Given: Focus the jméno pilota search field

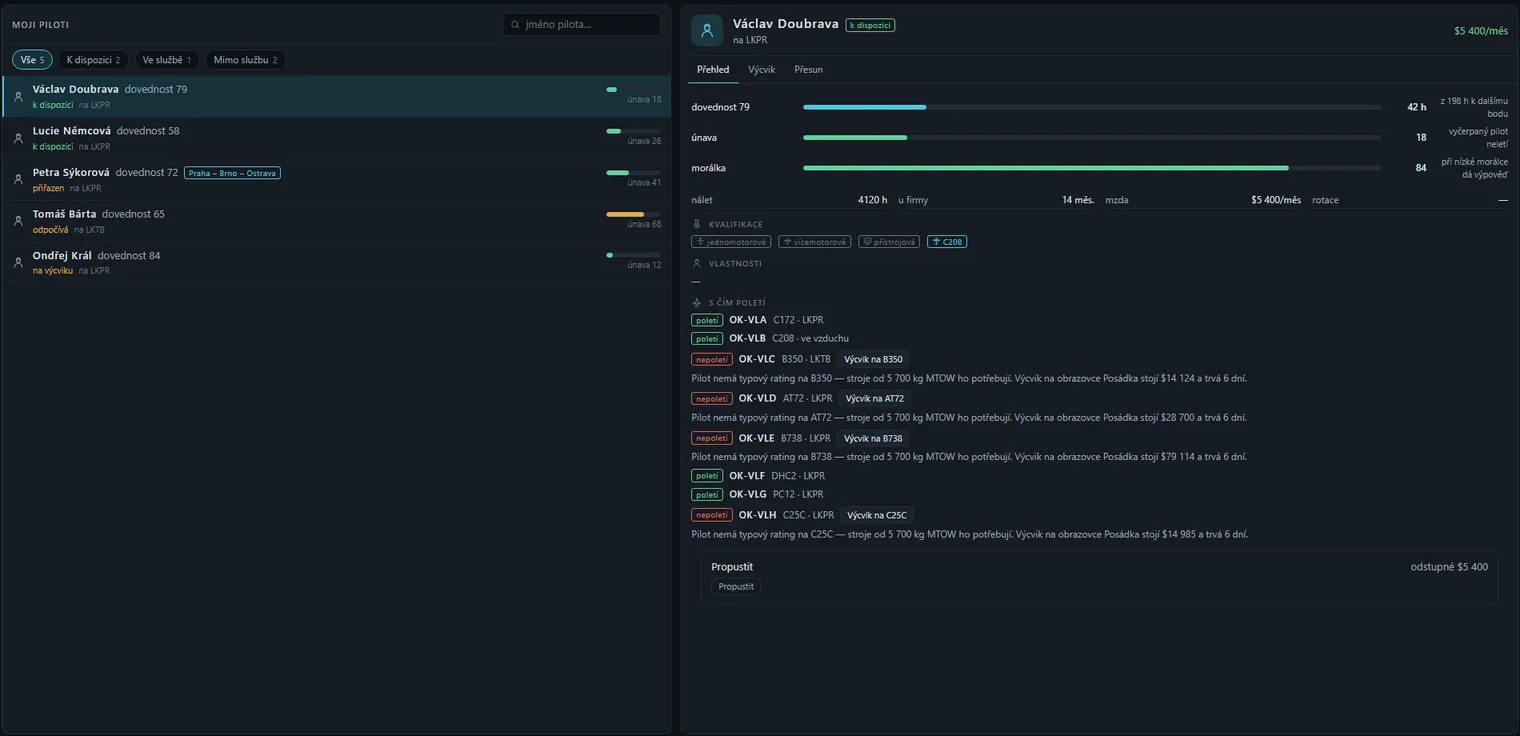Looking at the screenshot, I should click(x=582, y=24).
